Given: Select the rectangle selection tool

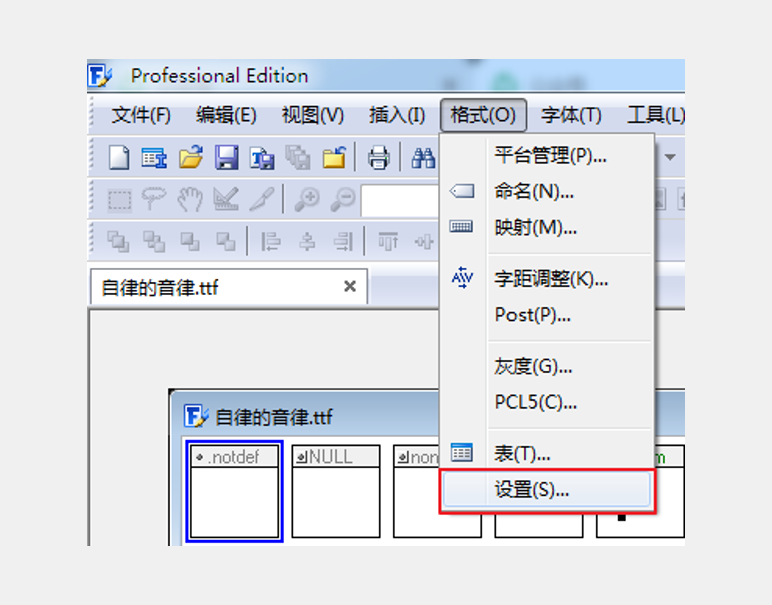Looking at the screenshot, I should (119, 200).
